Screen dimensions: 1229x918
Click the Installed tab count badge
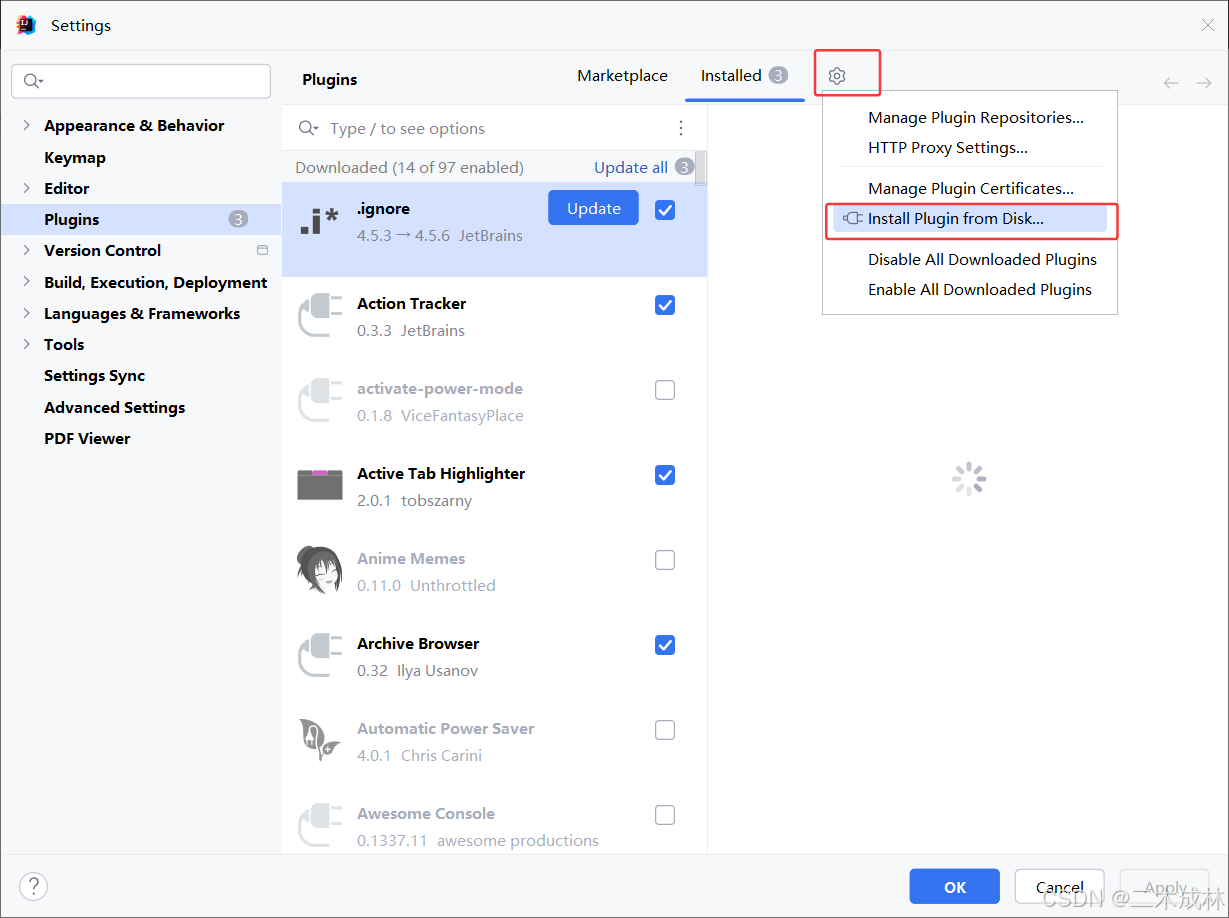click(778, 75)
